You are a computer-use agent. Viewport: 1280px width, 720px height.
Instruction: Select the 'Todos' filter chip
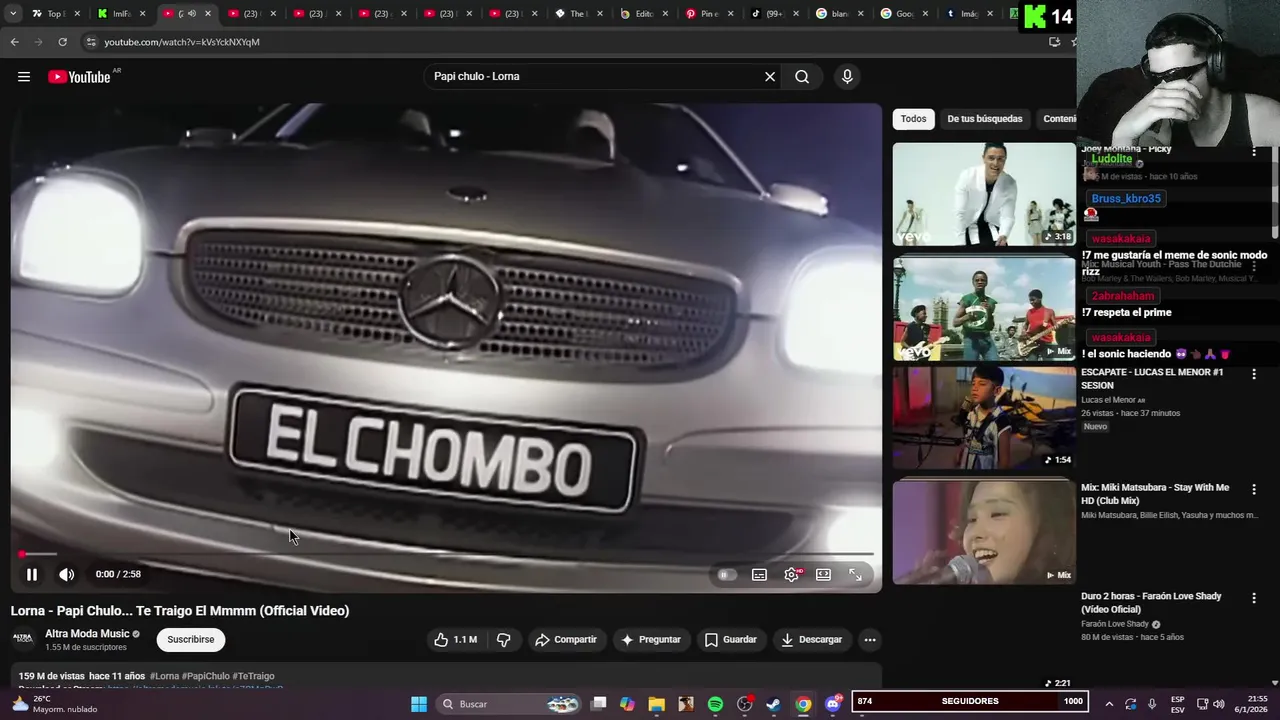(x=913, y=119)
